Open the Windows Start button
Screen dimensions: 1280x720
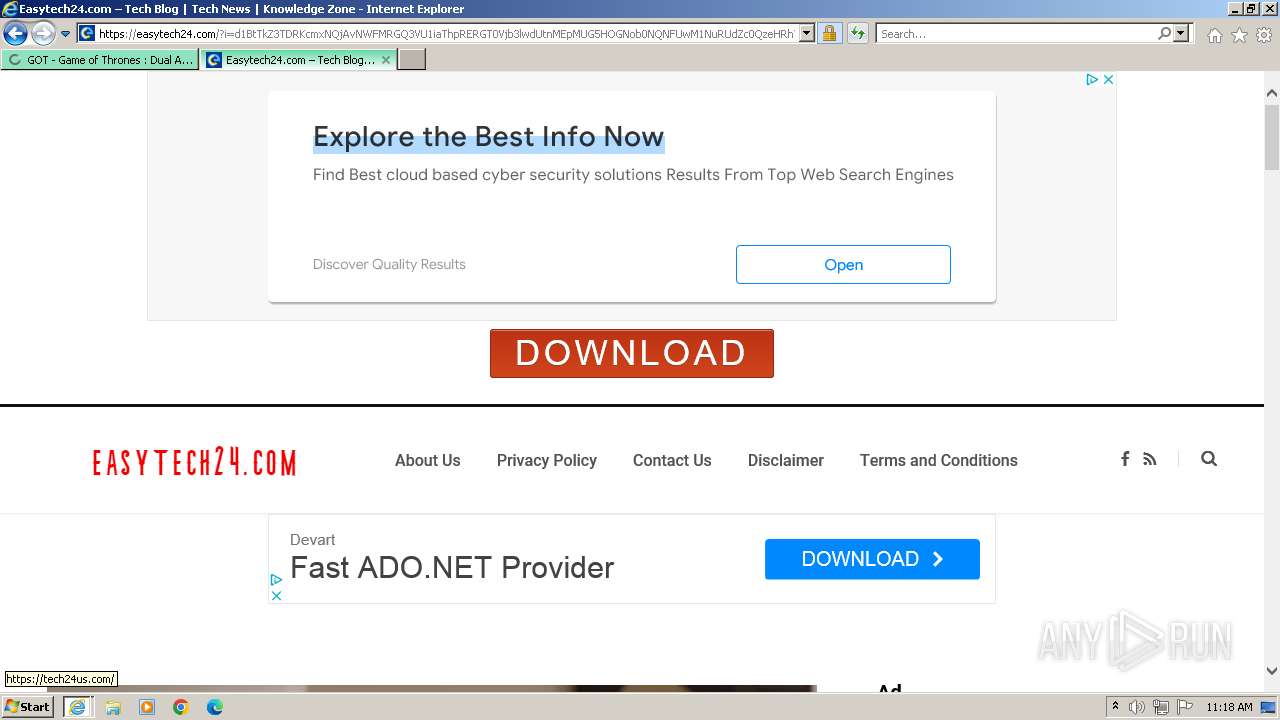(x=28, y=707)
